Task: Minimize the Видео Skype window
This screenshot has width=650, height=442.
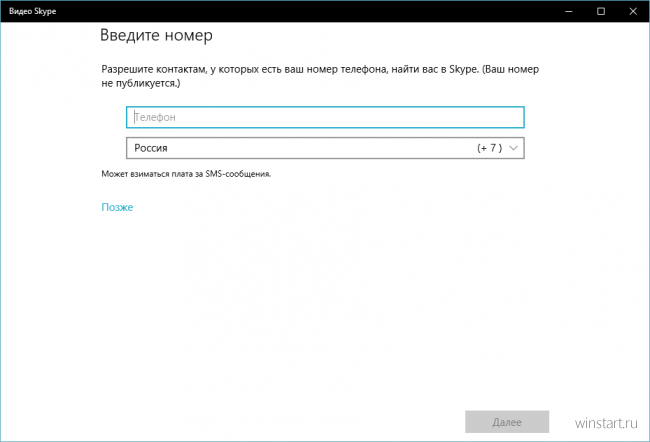Action: point(569,11)
